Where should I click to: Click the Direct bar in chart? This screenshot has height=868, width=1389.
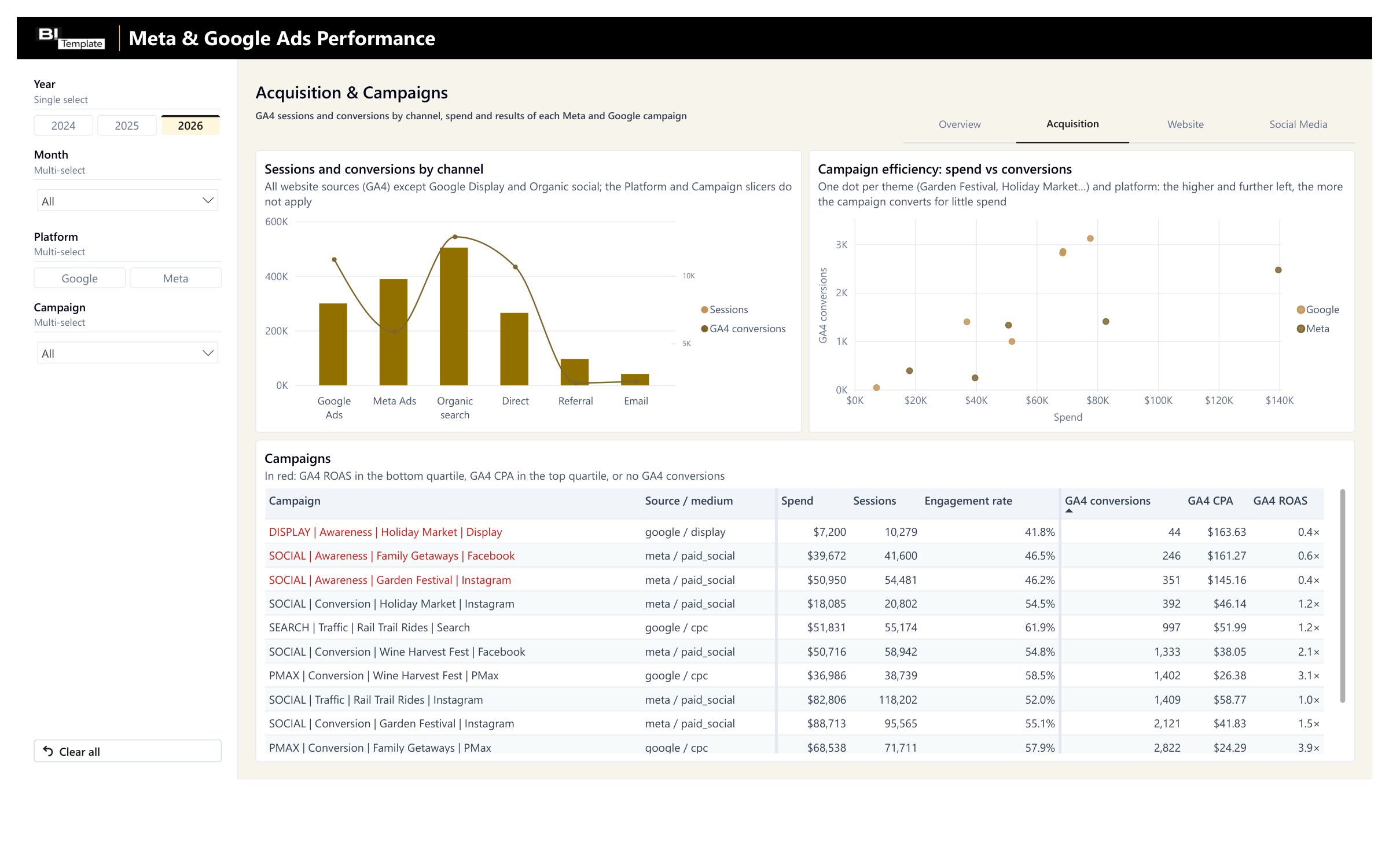[514, 349]
